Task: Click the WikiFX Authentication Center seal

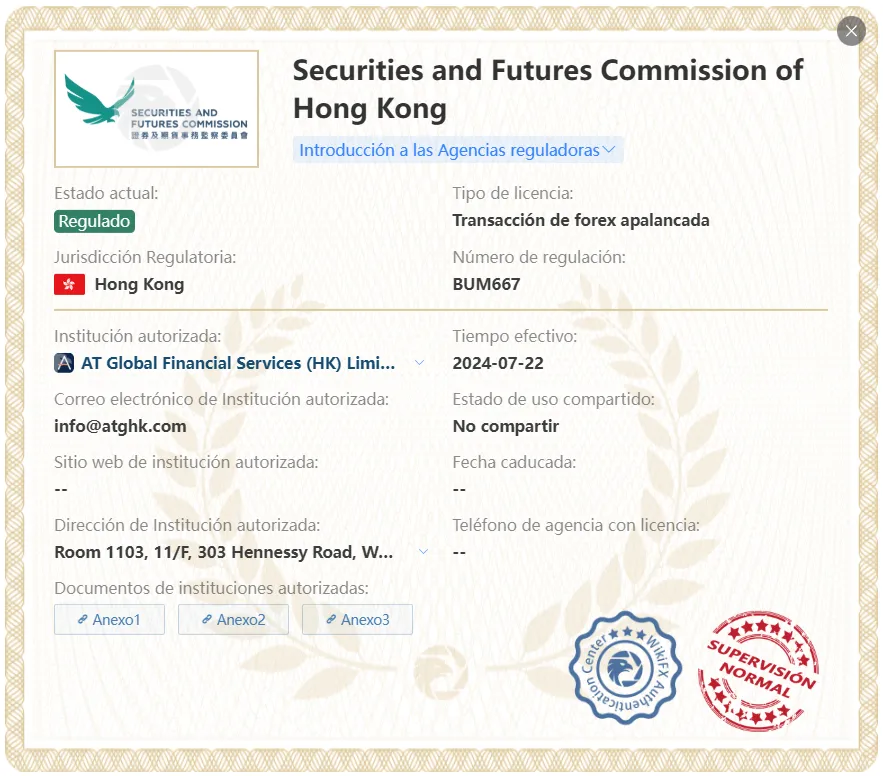Action: coord(625,668)
